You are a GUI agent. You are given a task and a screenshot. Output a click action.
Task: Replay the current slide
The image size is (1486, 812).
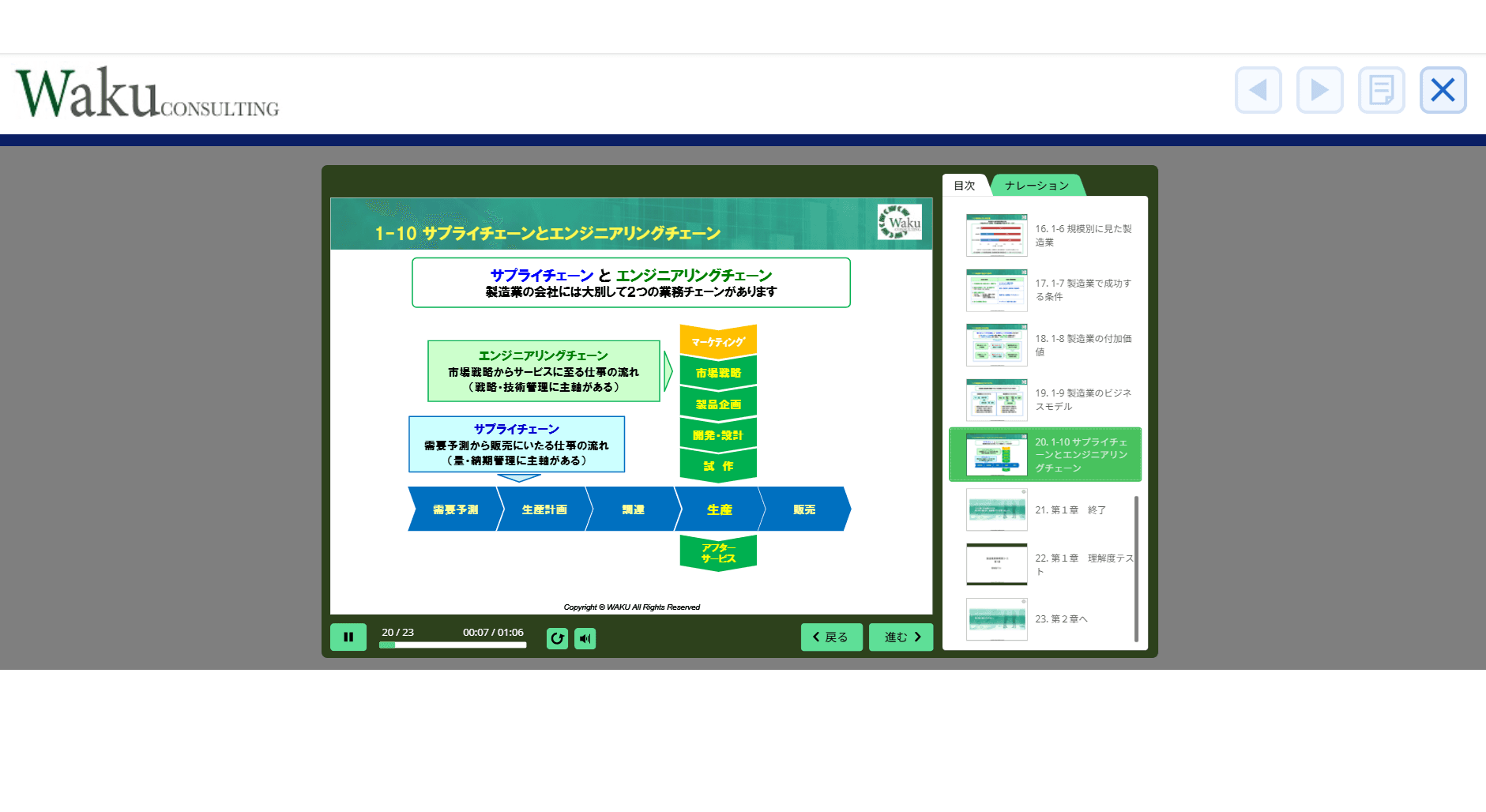557,638
